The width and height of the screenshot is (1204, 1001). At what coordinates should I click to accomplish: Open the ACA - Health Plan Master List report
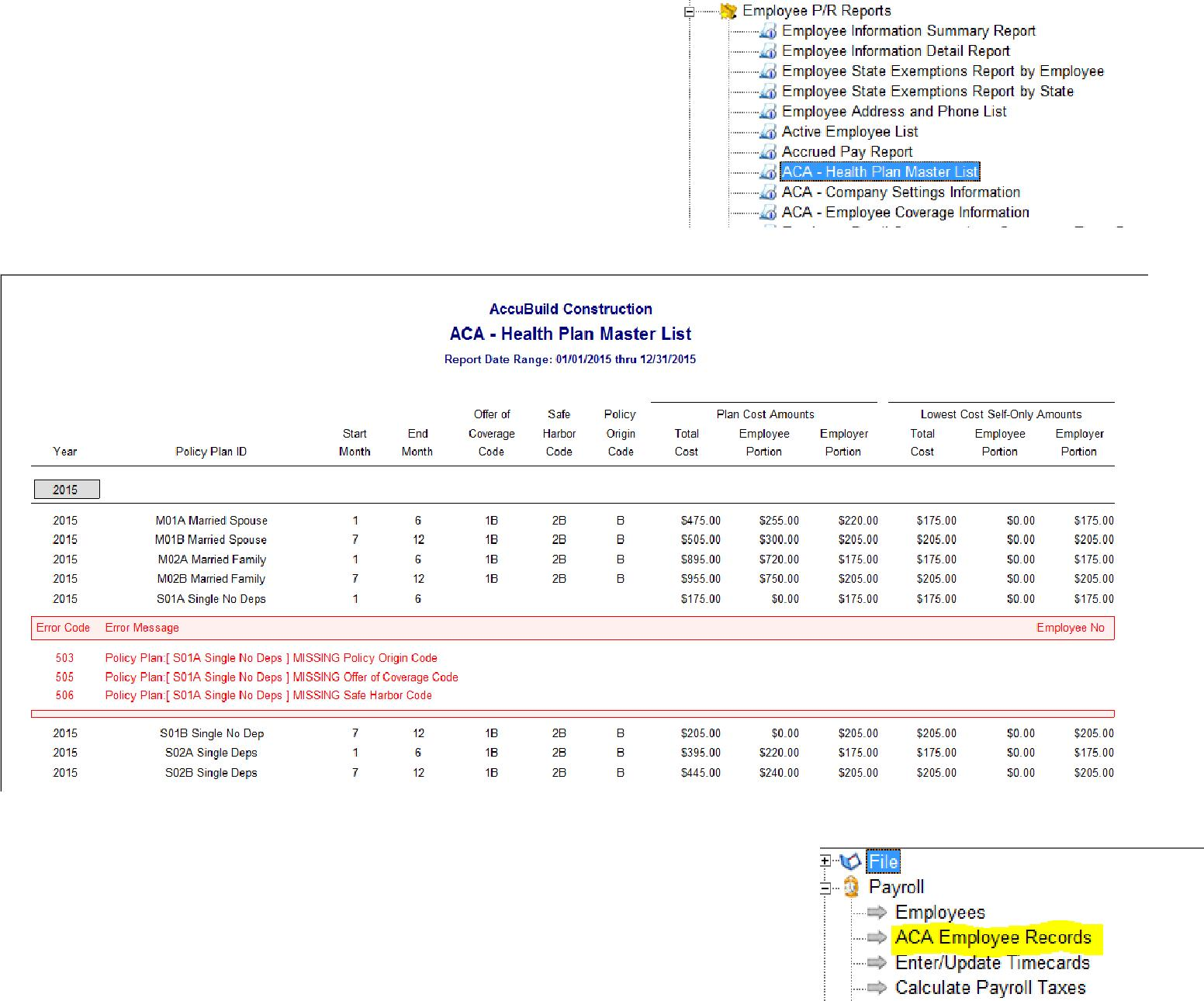coord(880,172)
